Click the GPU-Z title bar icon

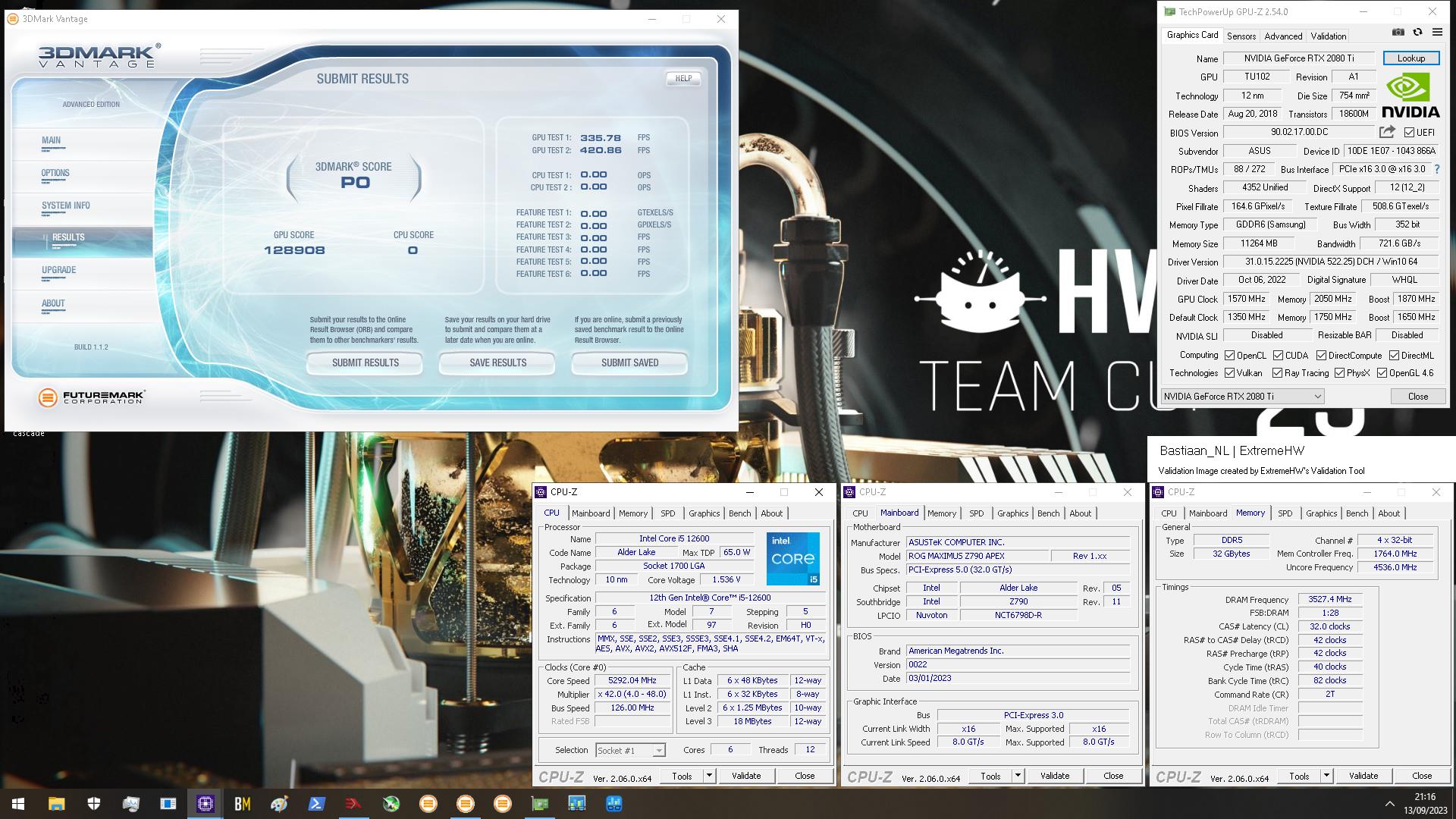point(1170,11)
